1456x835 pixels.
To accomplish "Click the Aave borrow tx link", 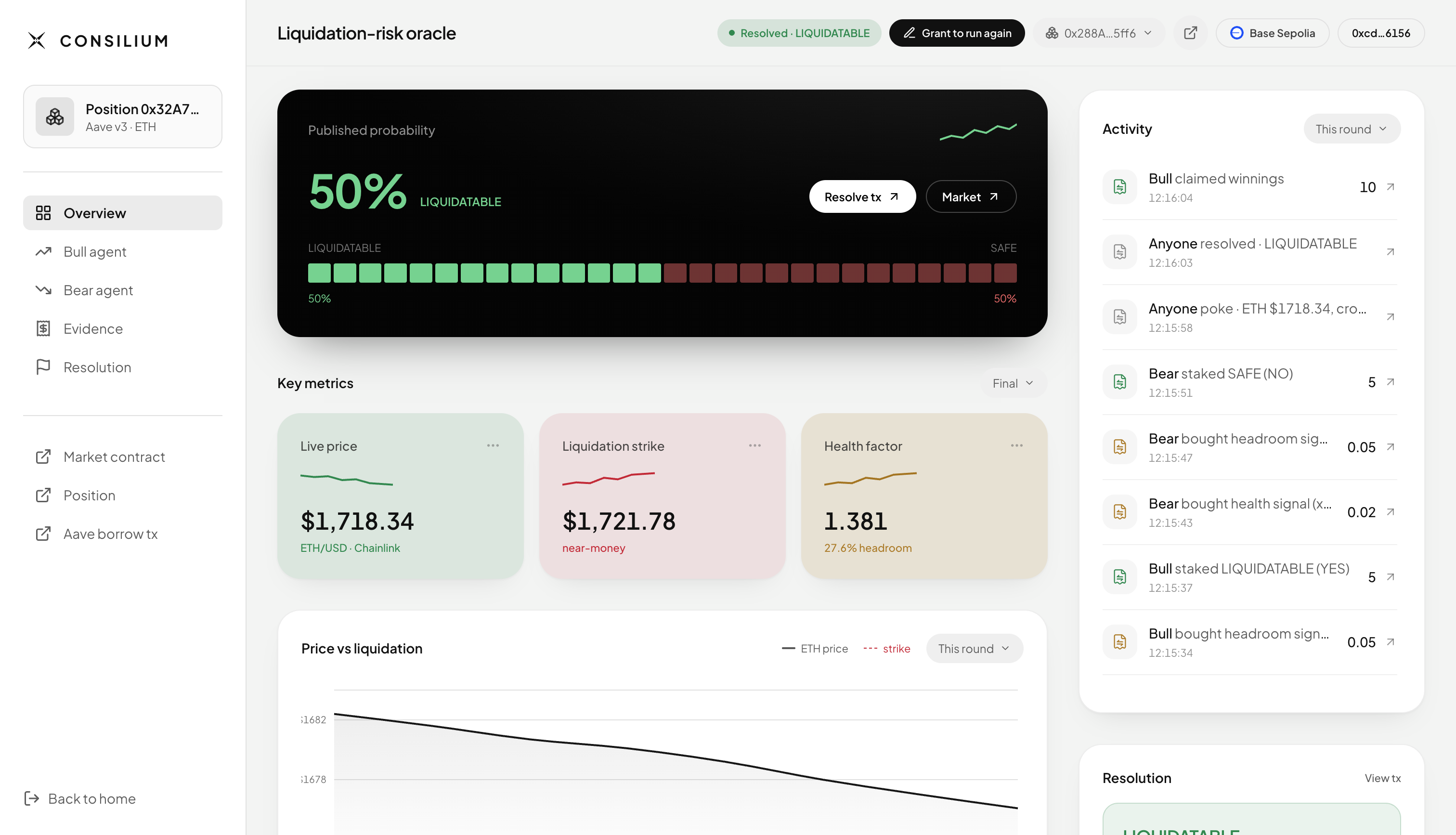I will click(123, 534).
